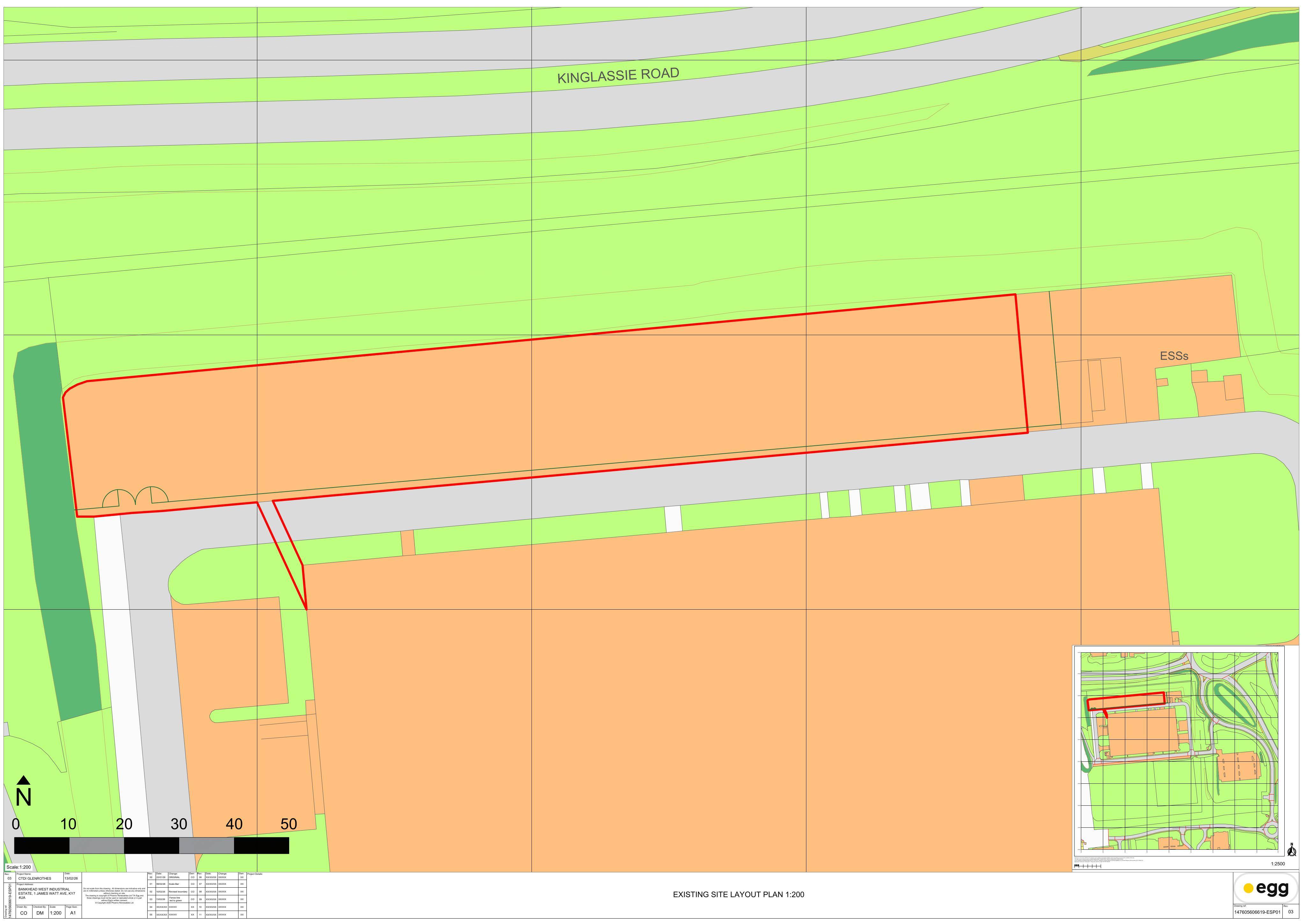The image size is (1306, 924).
Task: Select the BANKHEAD WEST INDUSTRIAL ESTATE address text
Action: (47, 893)
